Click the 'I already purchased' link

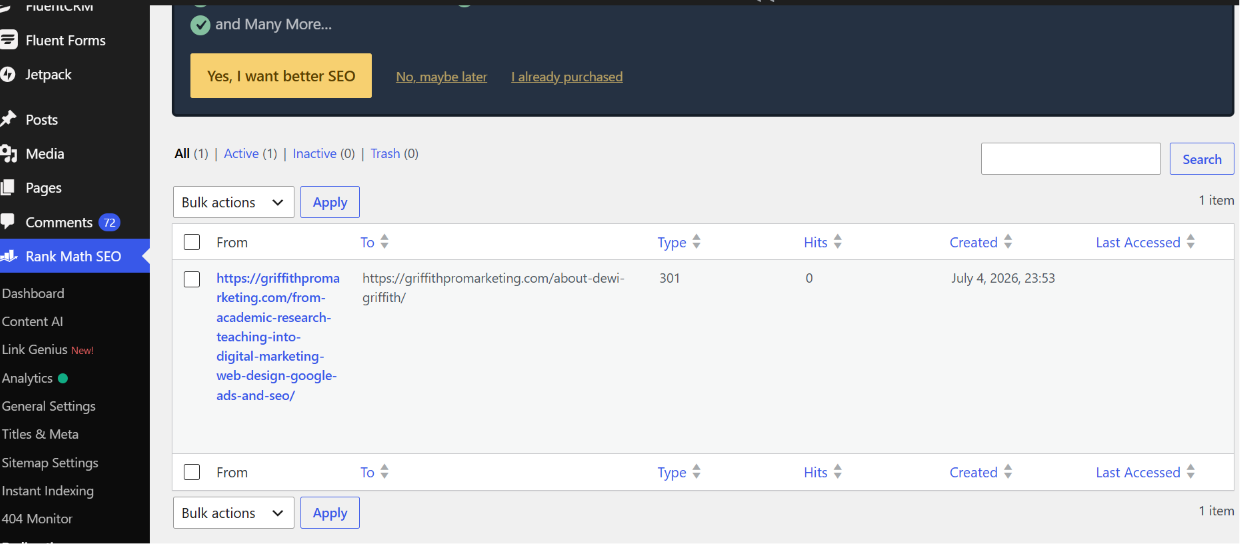point(567,76)
